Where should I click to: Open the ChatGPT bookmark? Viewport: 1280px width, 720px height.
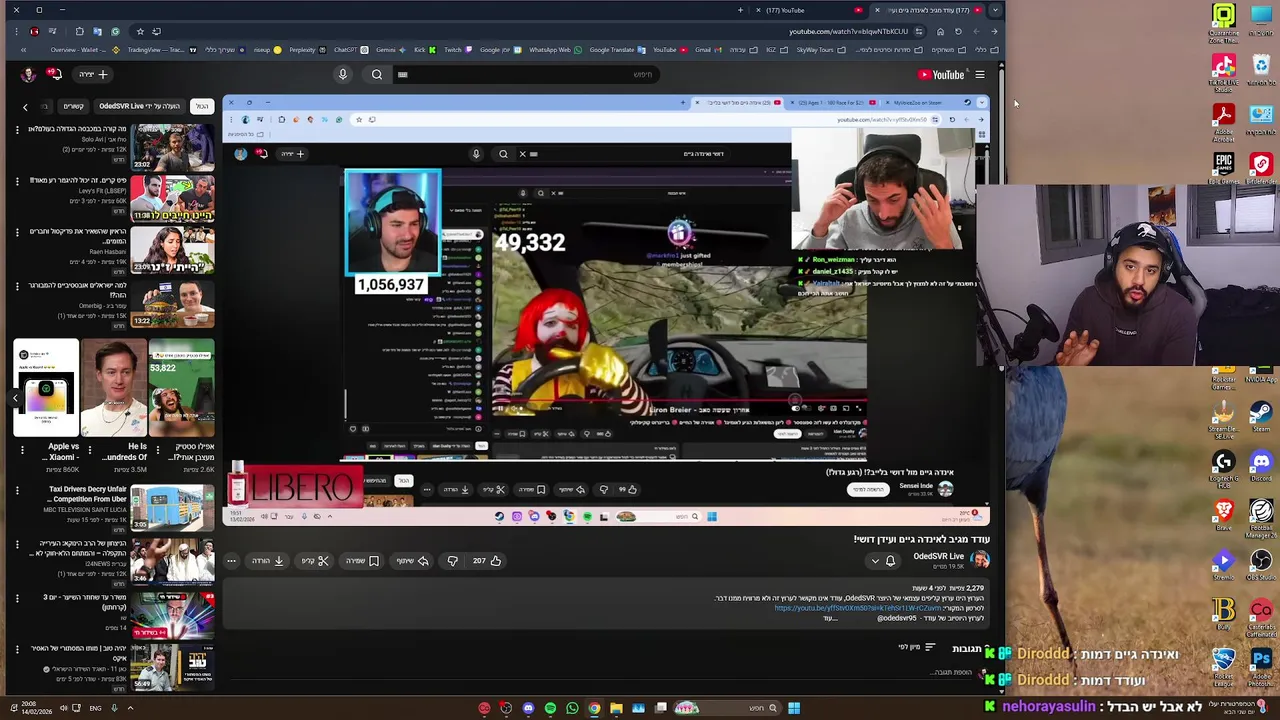click(351, 50)
